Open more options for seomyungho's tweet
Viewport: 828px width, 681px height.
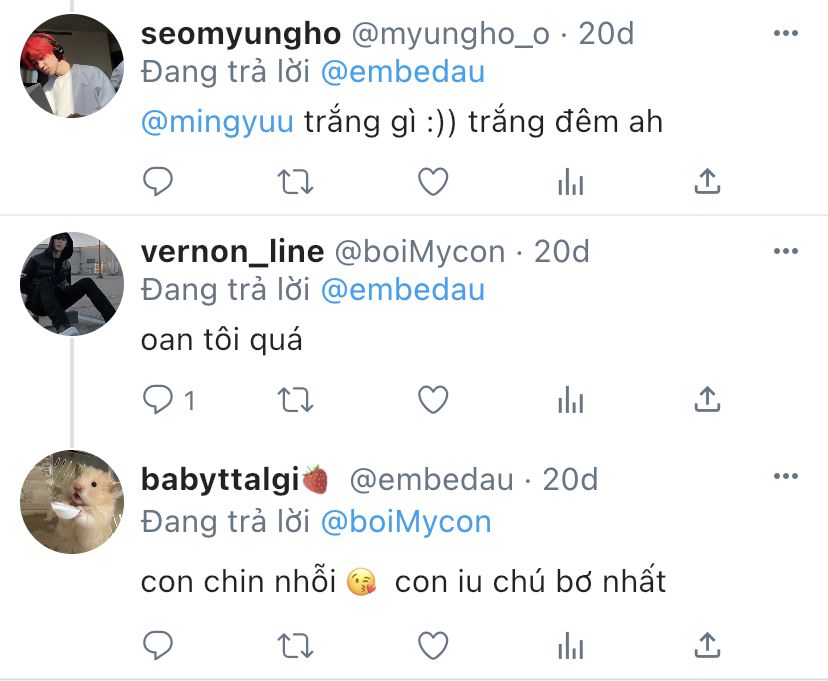pos(786,33)
